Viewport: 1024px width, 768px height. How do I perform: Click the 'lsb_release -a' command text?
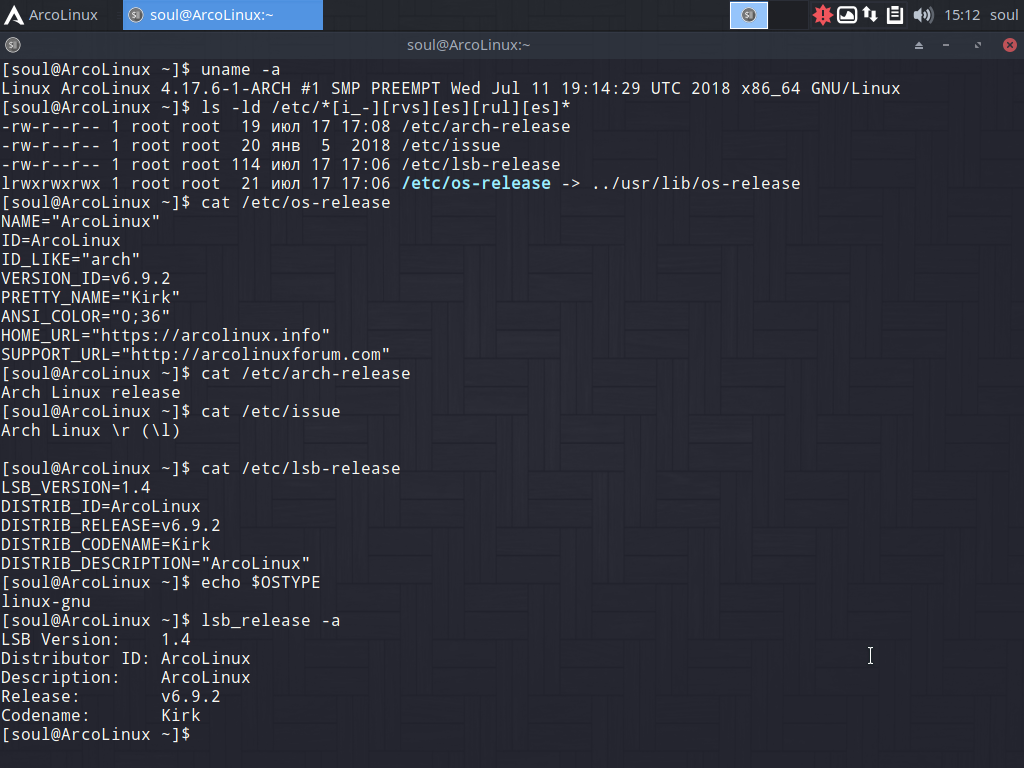(x=270, y=620)
